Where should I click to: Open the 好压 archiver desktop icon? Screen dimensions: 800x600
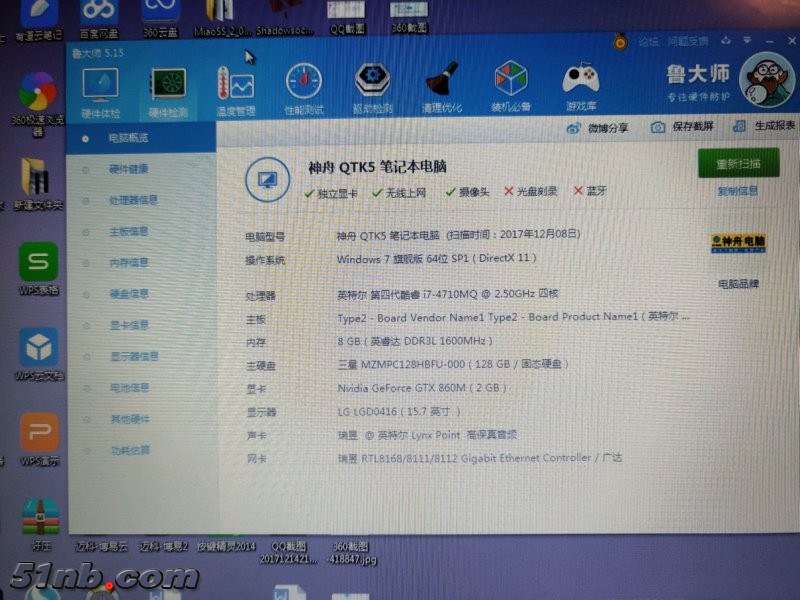coord(41,524)
